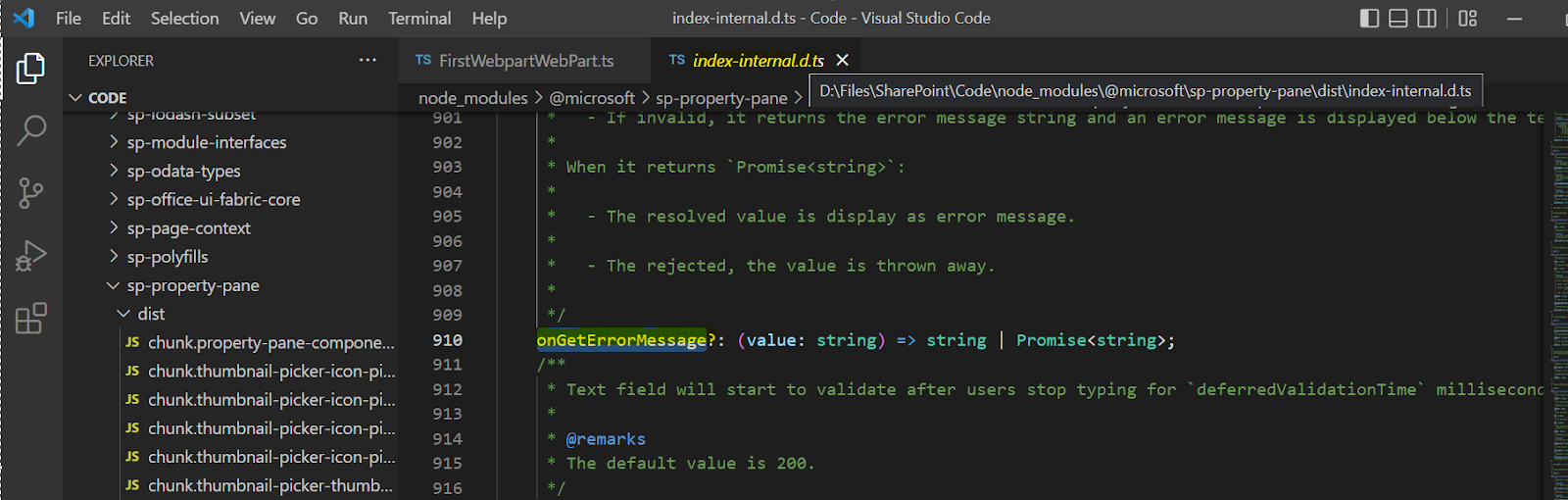Image resolution: width=1568 pixels, height=500 pixels.
Task: Click sp-property-pane breadcrumb segment
Action: coord(721,98)
